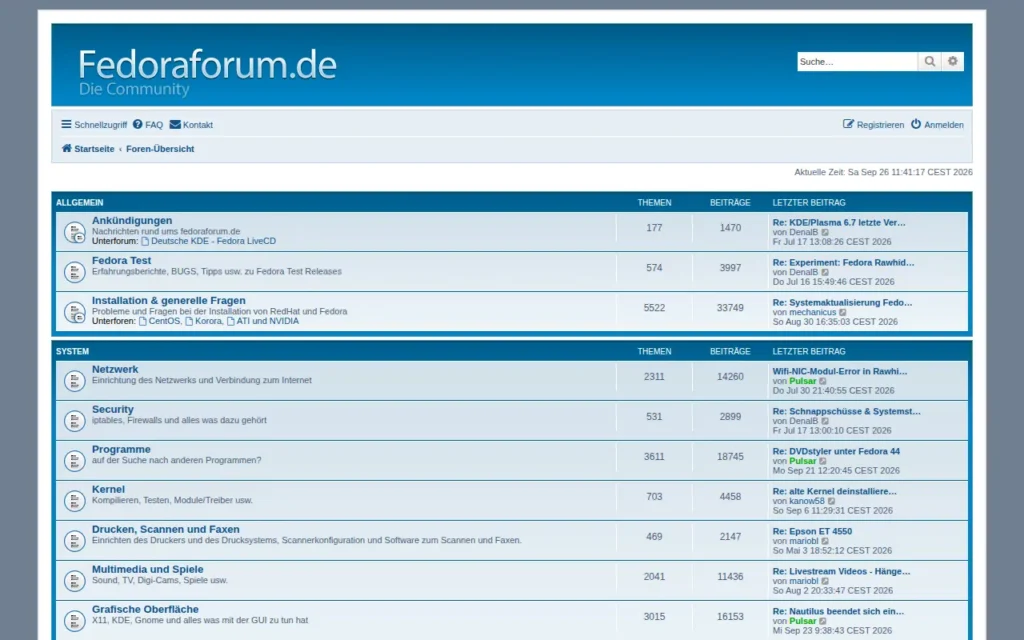Open the ALLGEMEIN category header
The image size is (1024, 640).
click(x=80, y=202)
